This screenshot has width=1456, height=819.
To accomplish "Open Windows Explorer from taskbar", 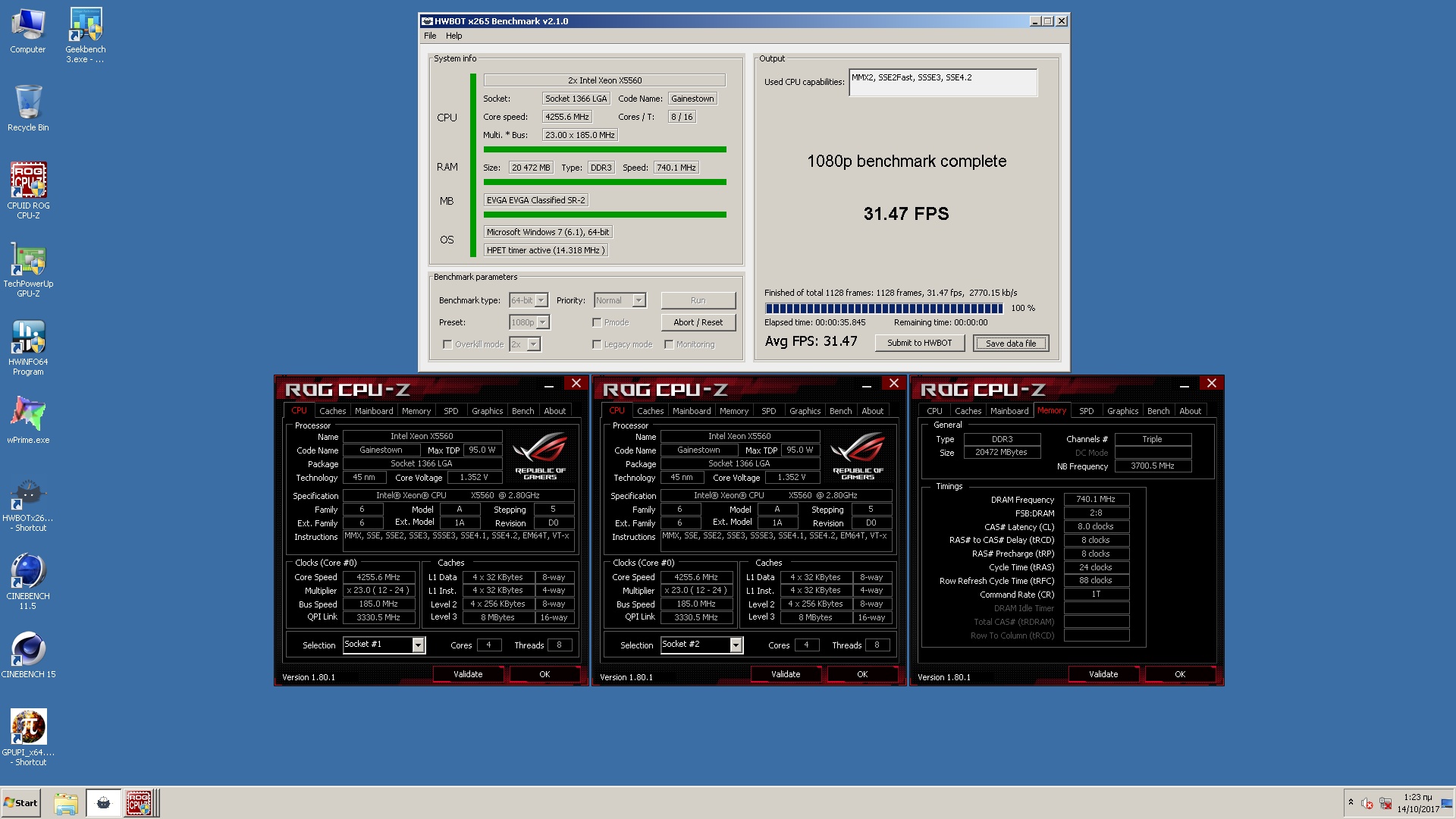I will click(66, 803).
